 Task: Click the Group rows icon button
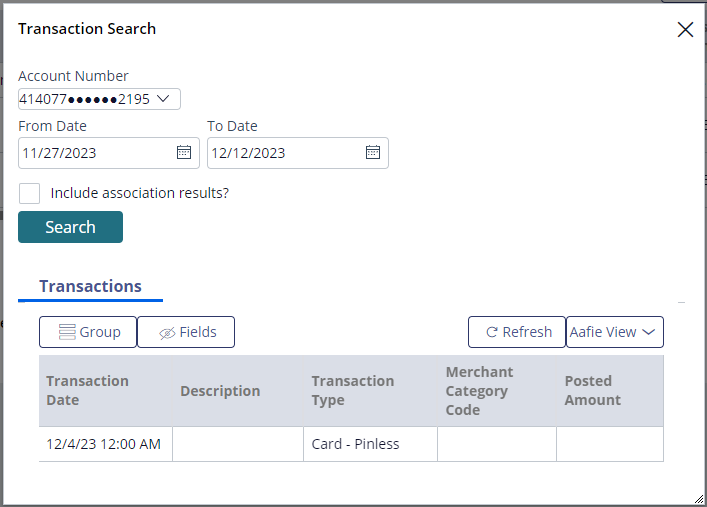tap(67, 332)
